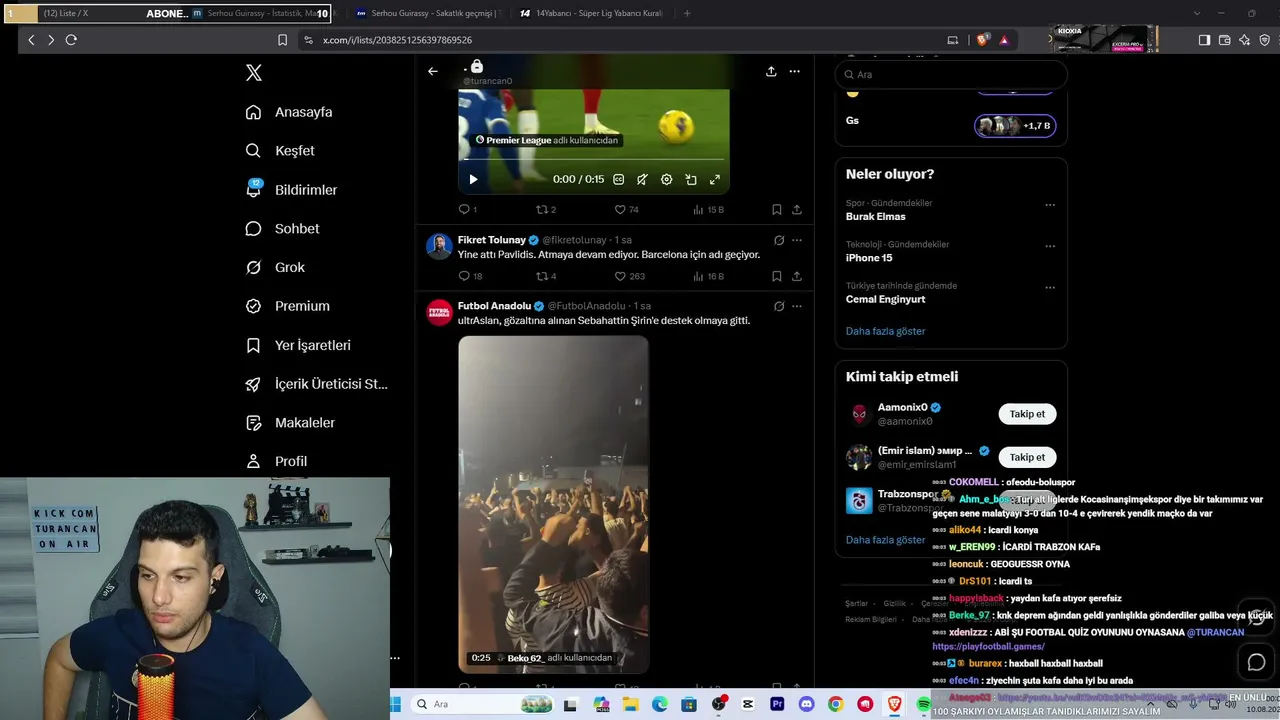
Task: Open more options for iPhone 15 trend
Action: pyautogui.click(x=1050, y=246)
